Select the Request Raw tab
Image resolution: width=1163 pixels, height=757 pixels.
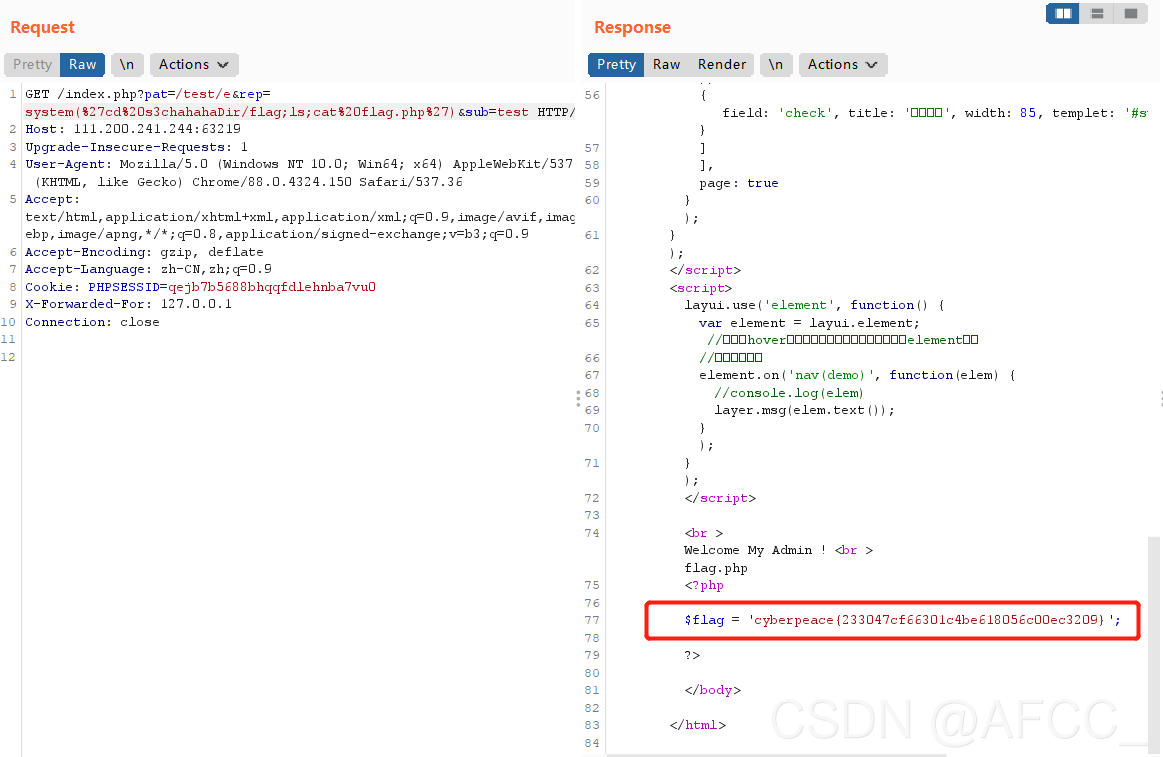(82, 65)
